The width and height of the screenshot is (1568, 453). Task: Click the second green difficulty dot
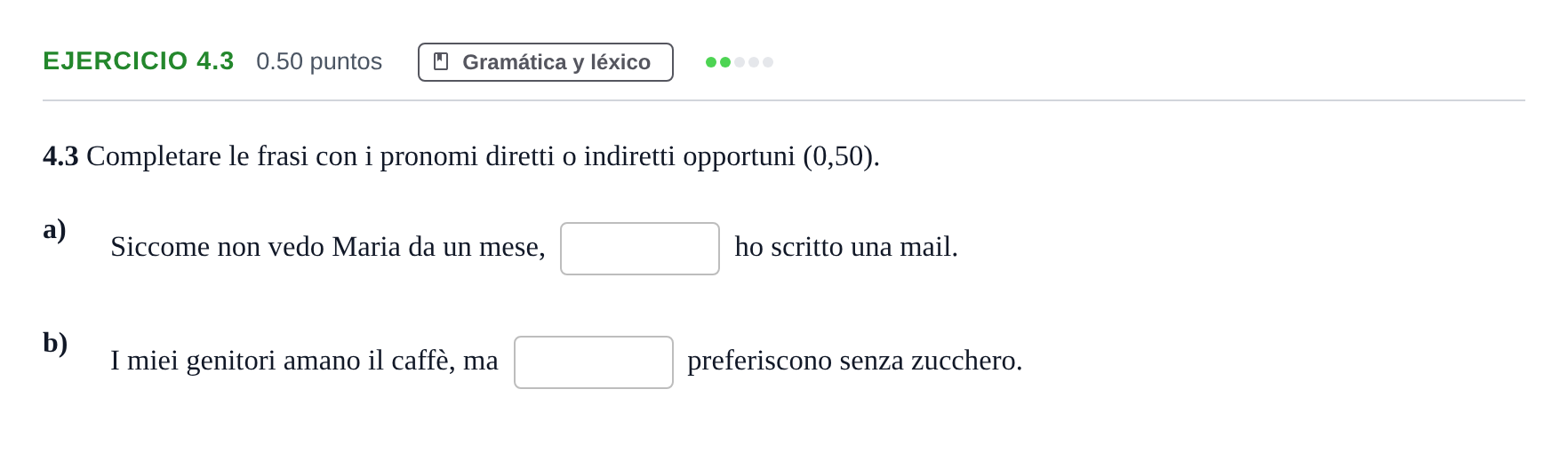tap(725, 62)
